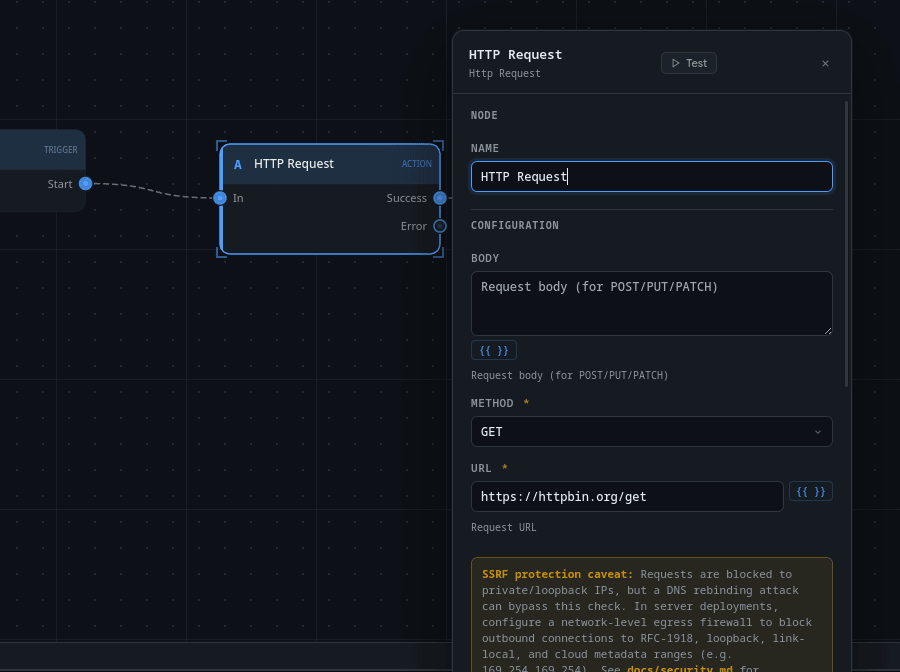Click the ACTION badge on the node
The width and height of the screenshot is (900, 672).
[x=417, y=164]
